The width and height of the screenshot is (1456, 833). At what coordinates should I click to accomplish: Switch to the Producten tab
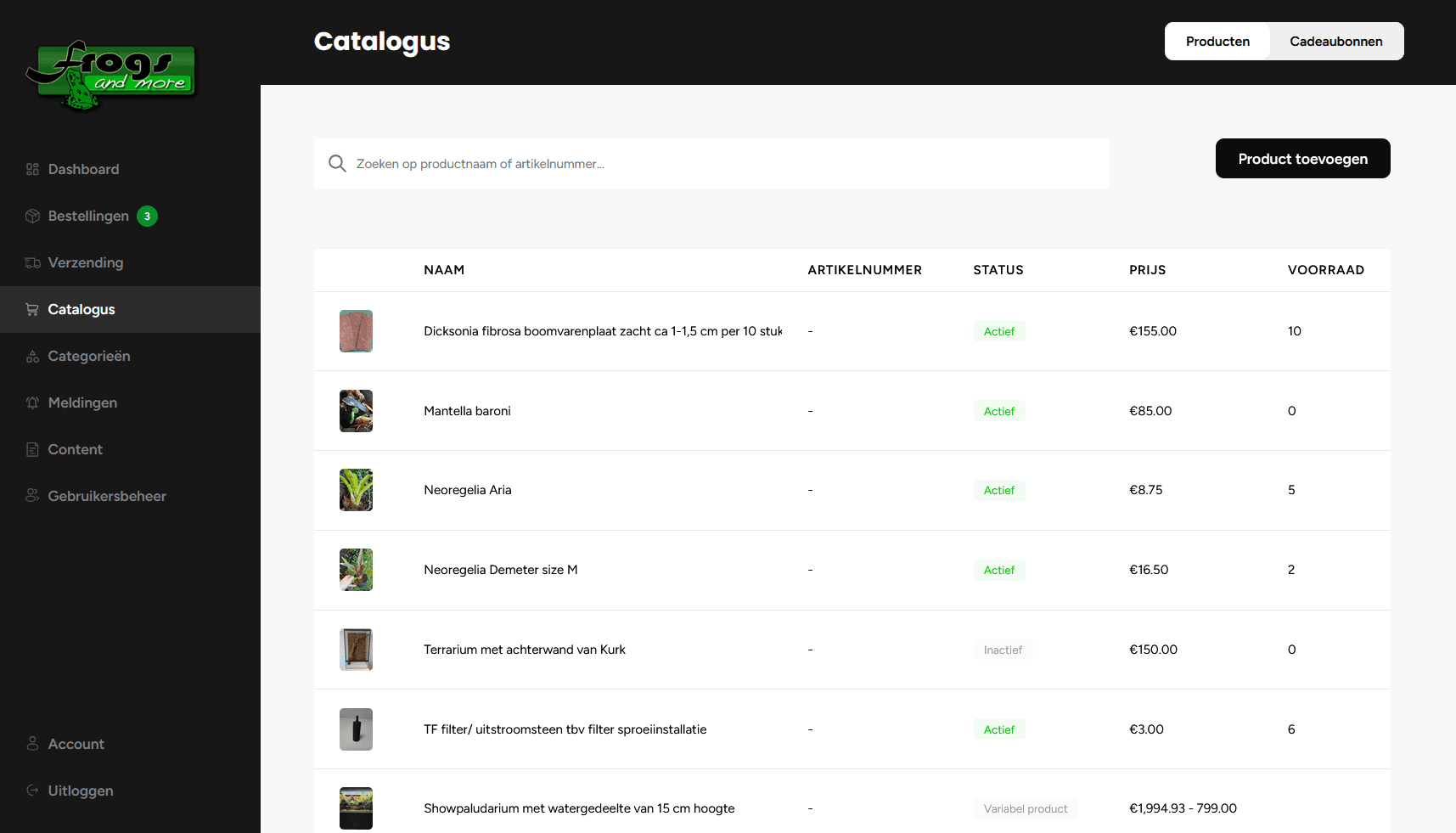click(x=1217, y=42)
